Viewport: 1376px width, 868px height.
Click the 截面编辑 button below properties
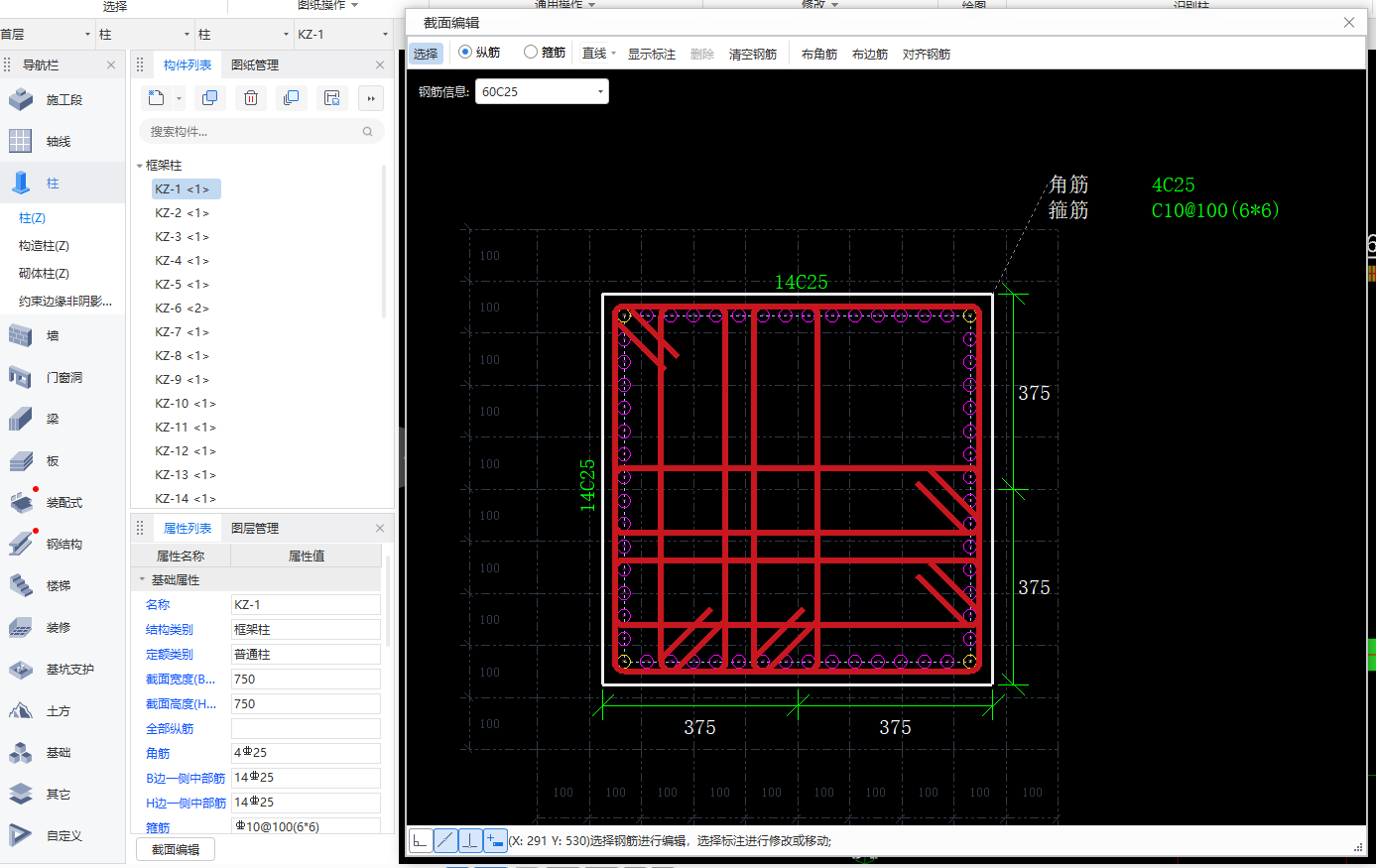(x=176, y=849)
